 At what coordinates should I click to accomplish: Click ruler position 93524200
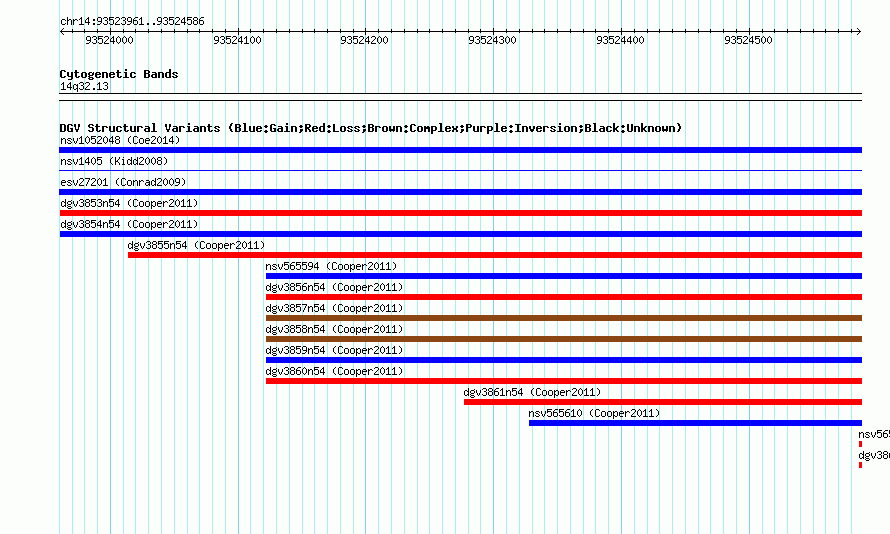(x=364, y=40)
